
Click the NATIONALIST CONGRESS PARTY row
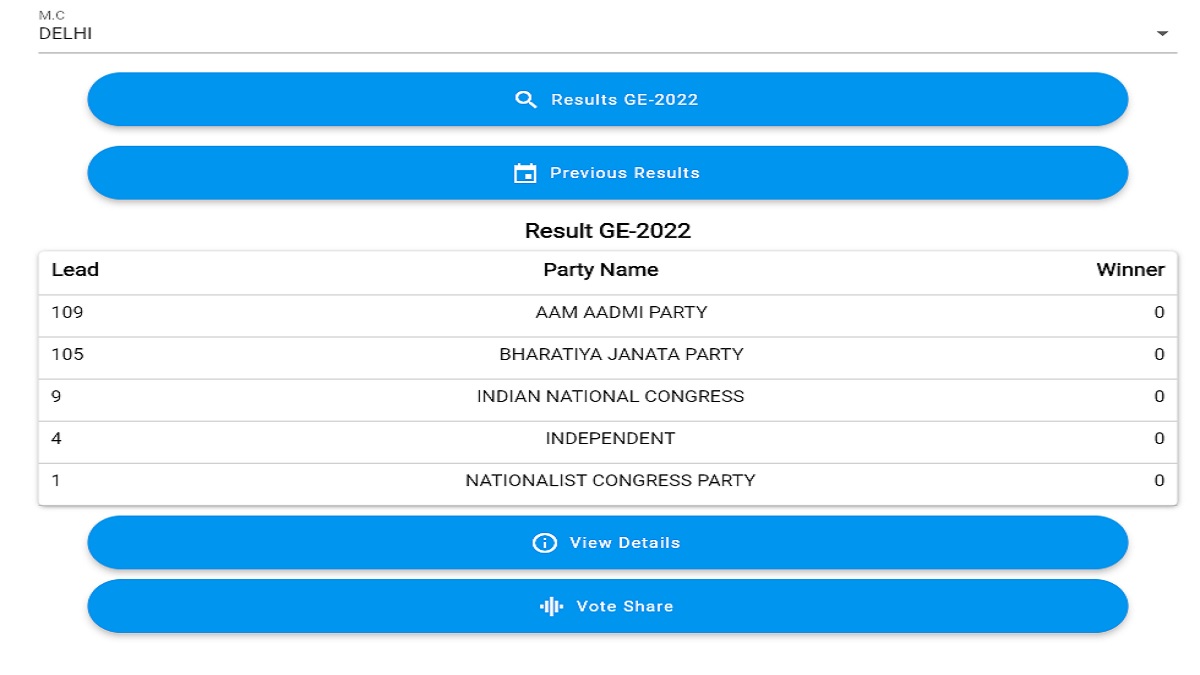(606, 480)
